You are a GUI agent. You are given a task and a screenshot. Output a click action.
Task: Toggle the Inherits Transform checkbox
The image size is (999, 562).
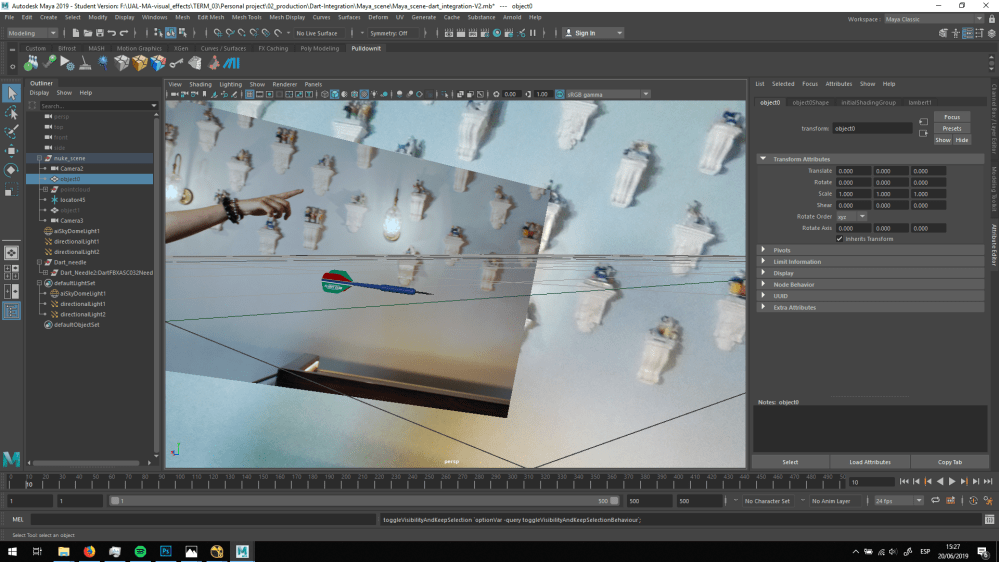pyautogui.click(x=840, y=239)
